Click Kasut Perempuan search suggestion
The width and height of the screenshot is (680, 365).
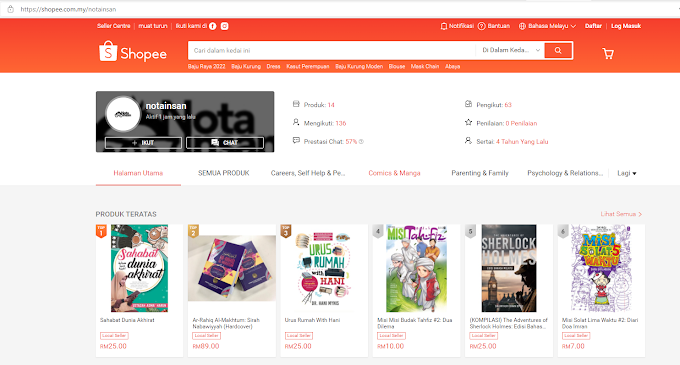click(307, 66)
